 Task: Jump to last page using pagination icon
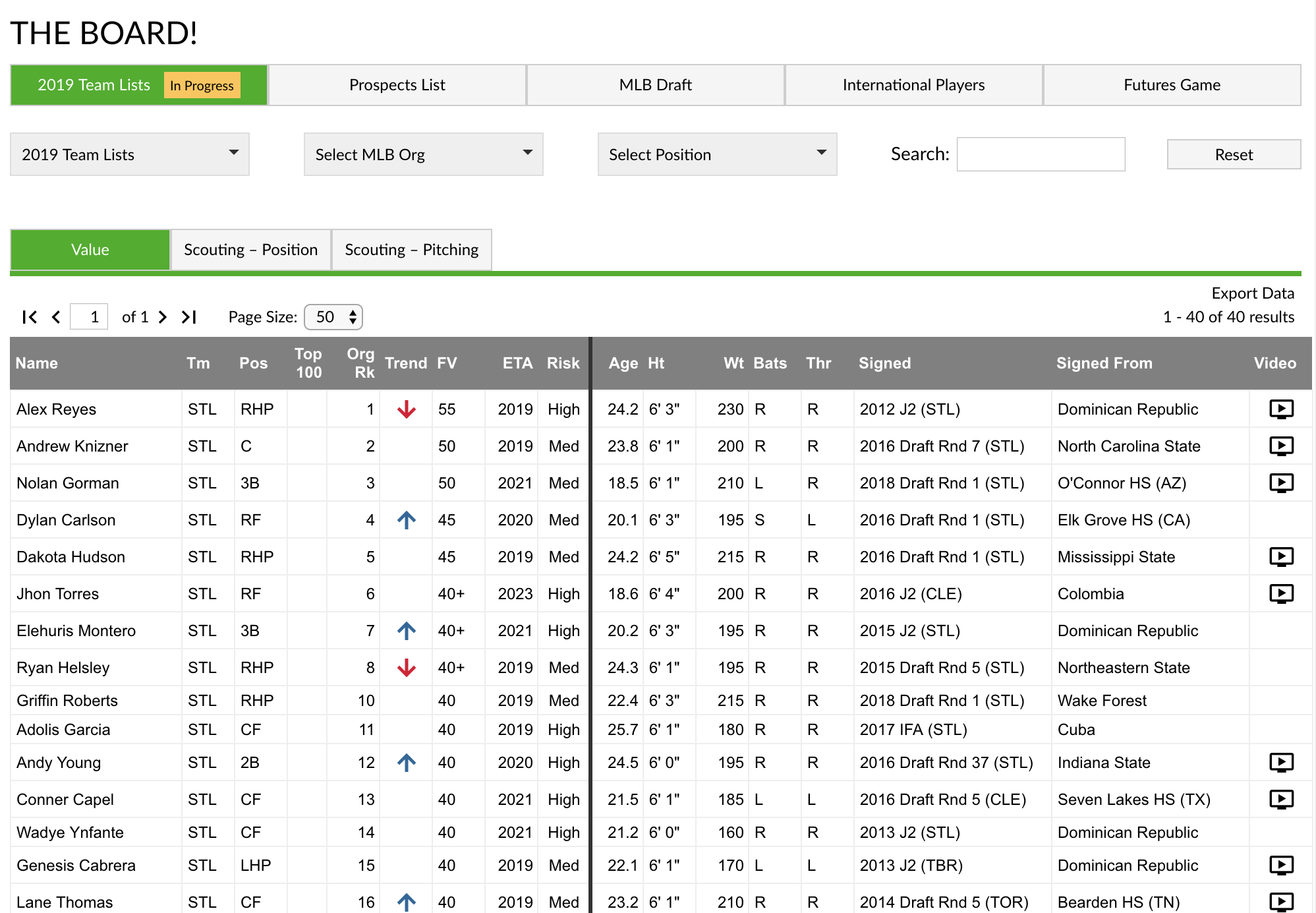189,316
